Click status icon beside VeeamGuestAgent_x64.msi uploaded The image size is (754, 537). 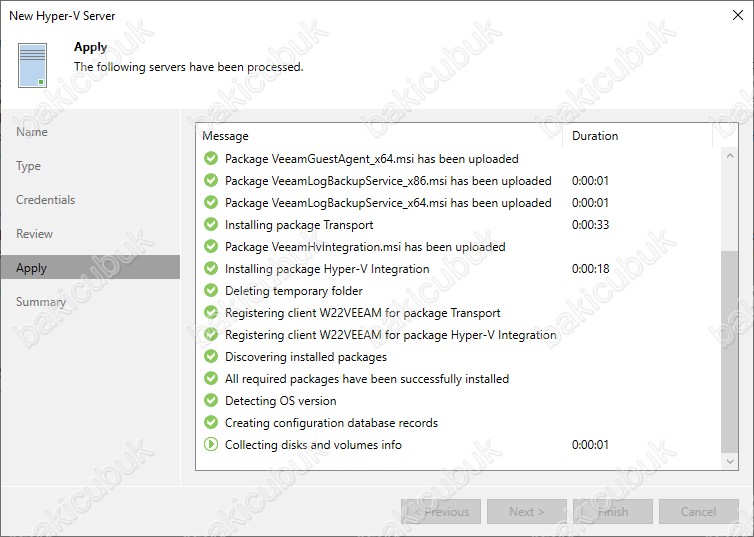211,158
